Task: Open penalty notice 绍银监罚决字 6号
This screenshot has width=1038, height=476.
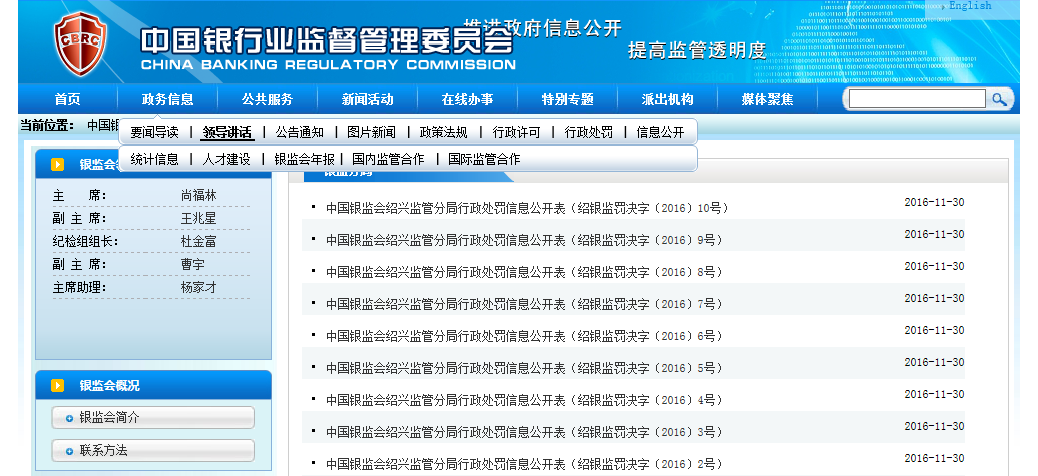Action: [526, 337]
